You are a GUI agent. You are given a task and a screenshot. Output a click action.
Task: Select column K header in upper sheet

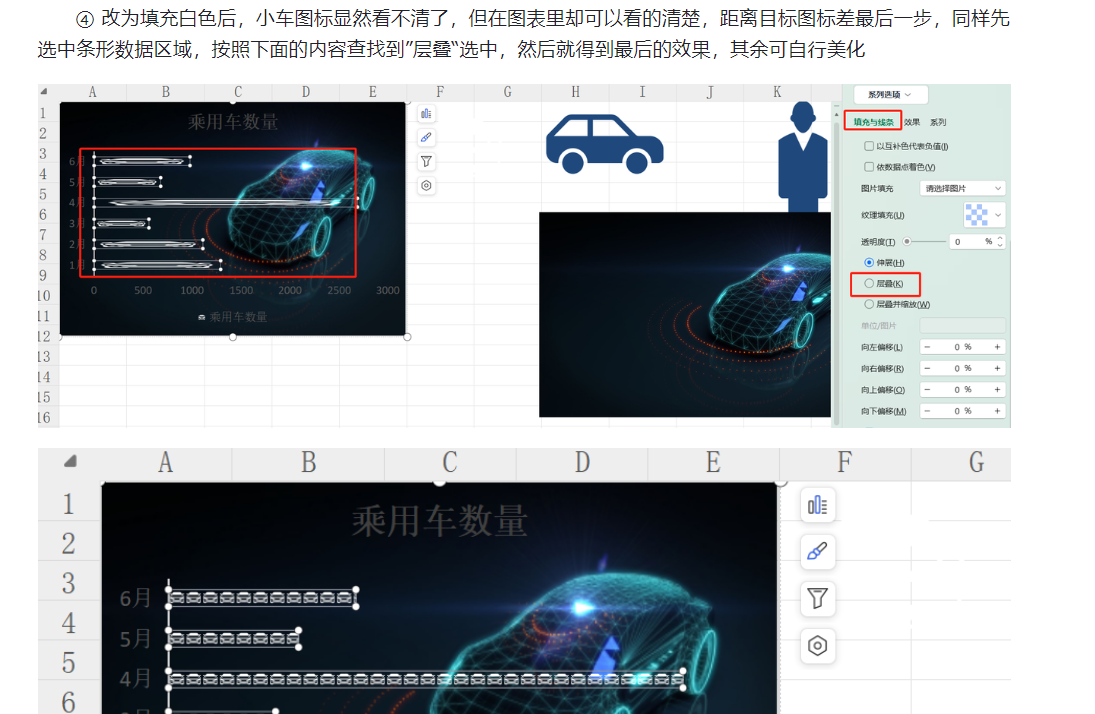pos(777,92)
